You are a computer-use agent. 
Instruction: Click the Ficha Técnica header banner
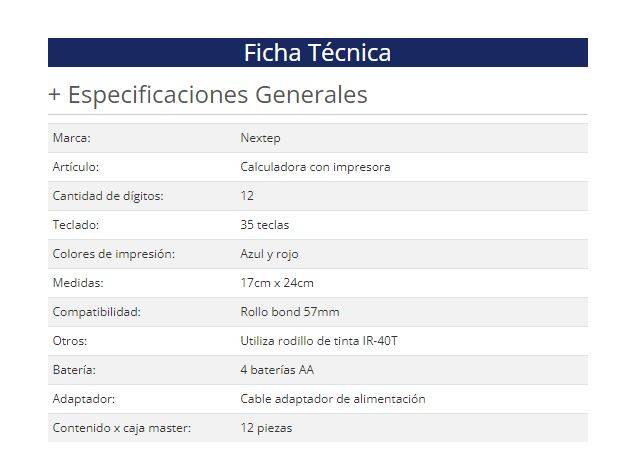[318, 53]
